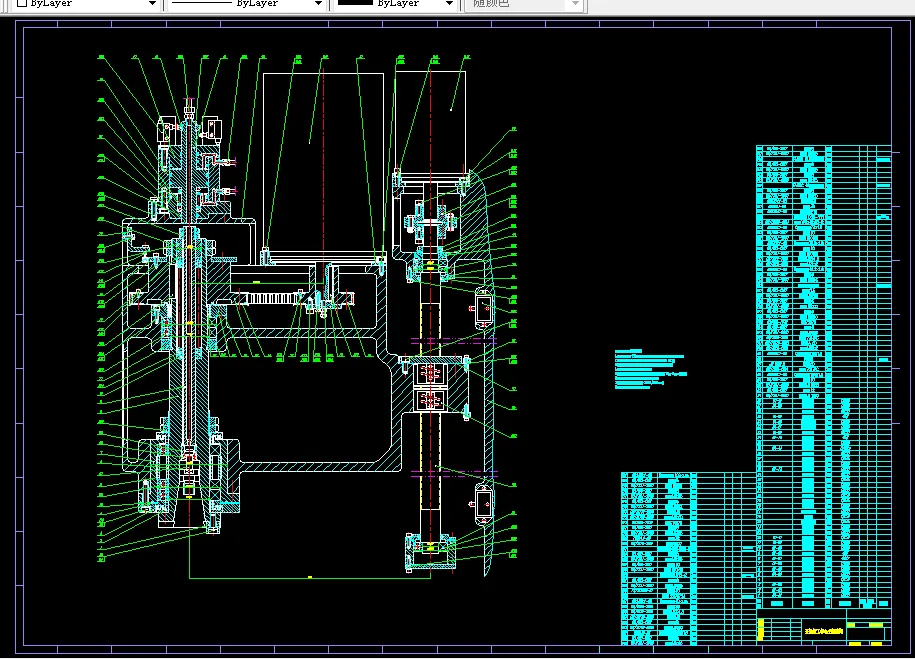Select the yellow drawing title in title block

click(823, 631)
